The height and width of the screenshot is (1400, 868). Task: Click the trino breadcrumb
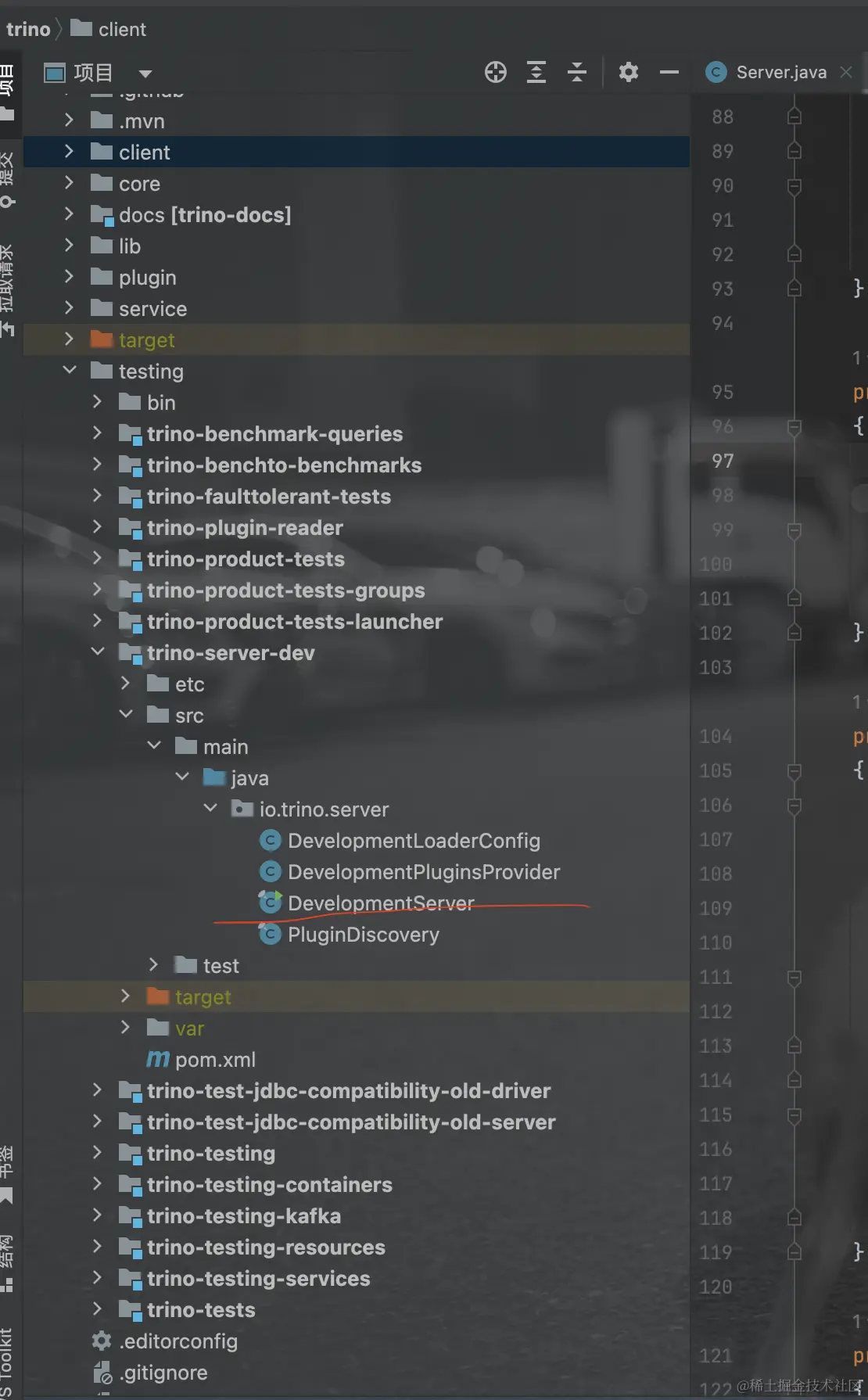coord(28,30)
